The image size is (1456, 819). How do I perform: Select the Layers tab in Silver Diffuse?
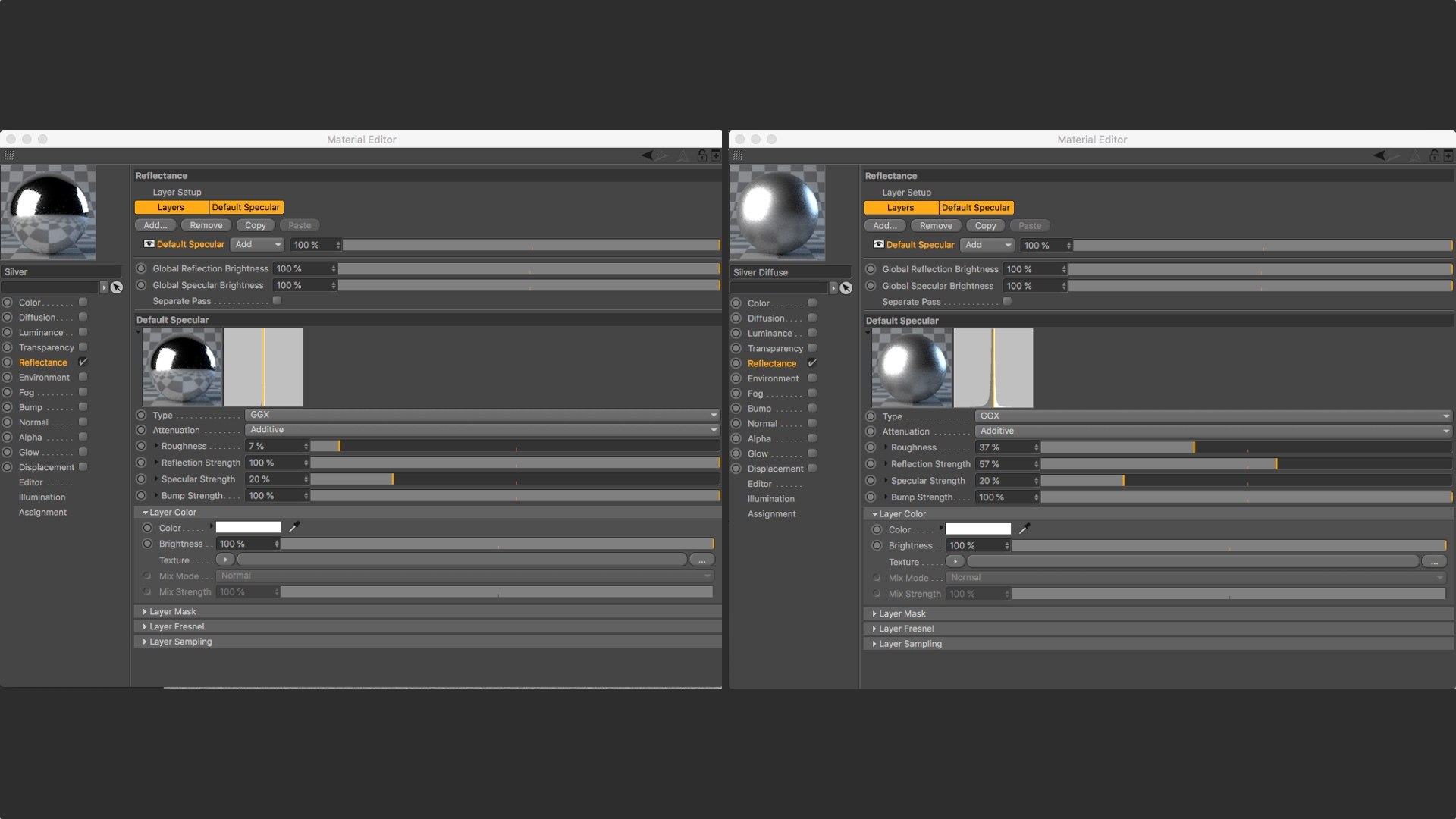point(901,208)
